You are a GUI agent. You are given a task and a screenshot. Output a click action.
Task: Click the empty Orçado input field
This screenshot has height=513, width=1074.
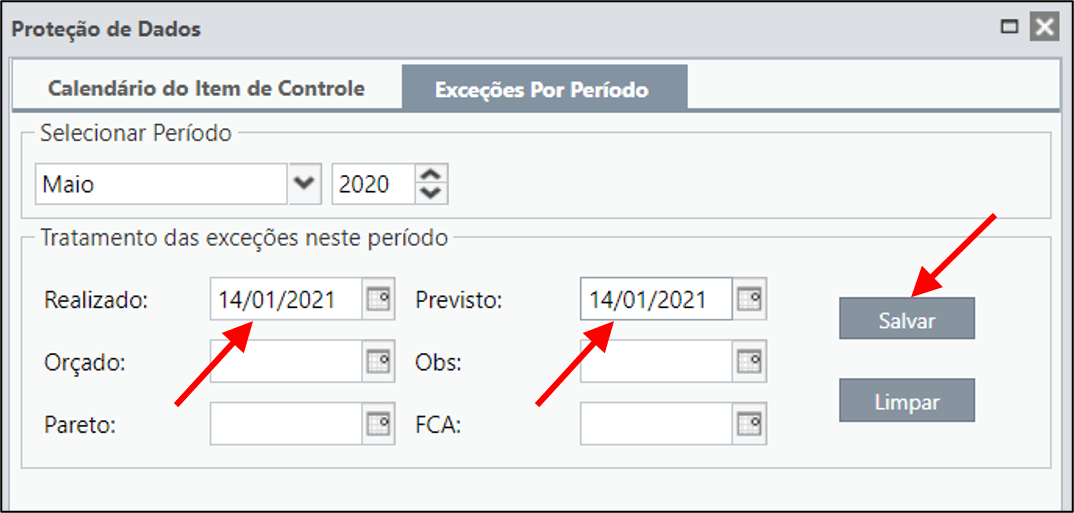[x=286, y=361]
